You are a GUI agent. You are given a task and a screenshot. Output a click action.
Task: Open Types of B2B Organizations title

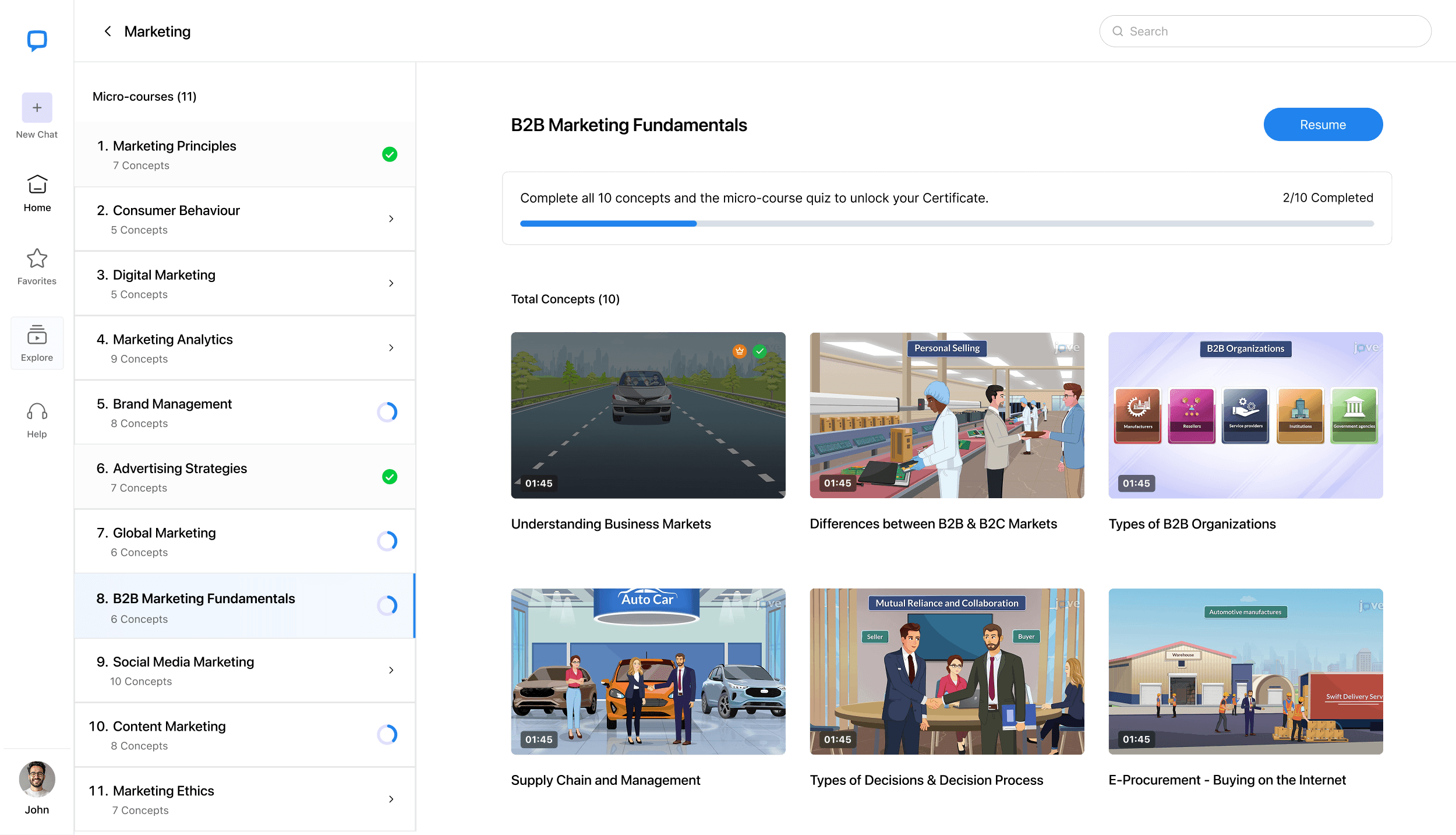(1192, 524)
